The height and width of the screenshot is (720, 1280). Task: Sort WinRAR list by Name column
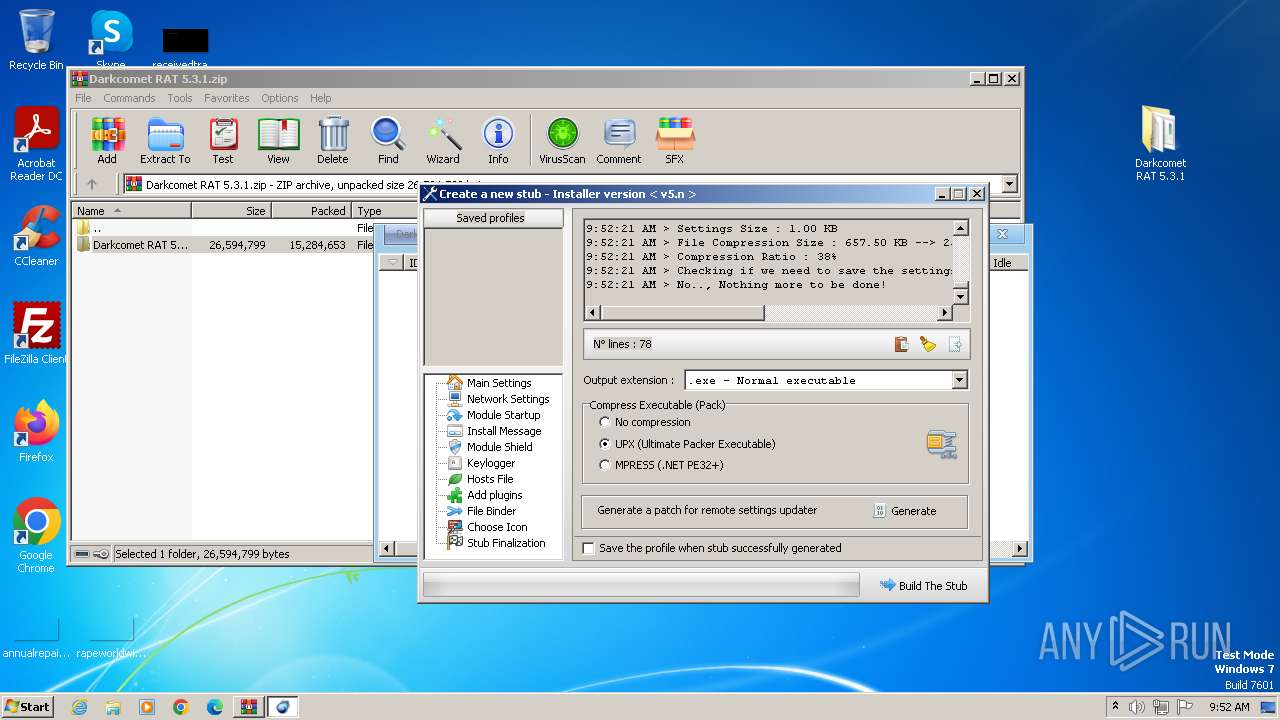131,211
